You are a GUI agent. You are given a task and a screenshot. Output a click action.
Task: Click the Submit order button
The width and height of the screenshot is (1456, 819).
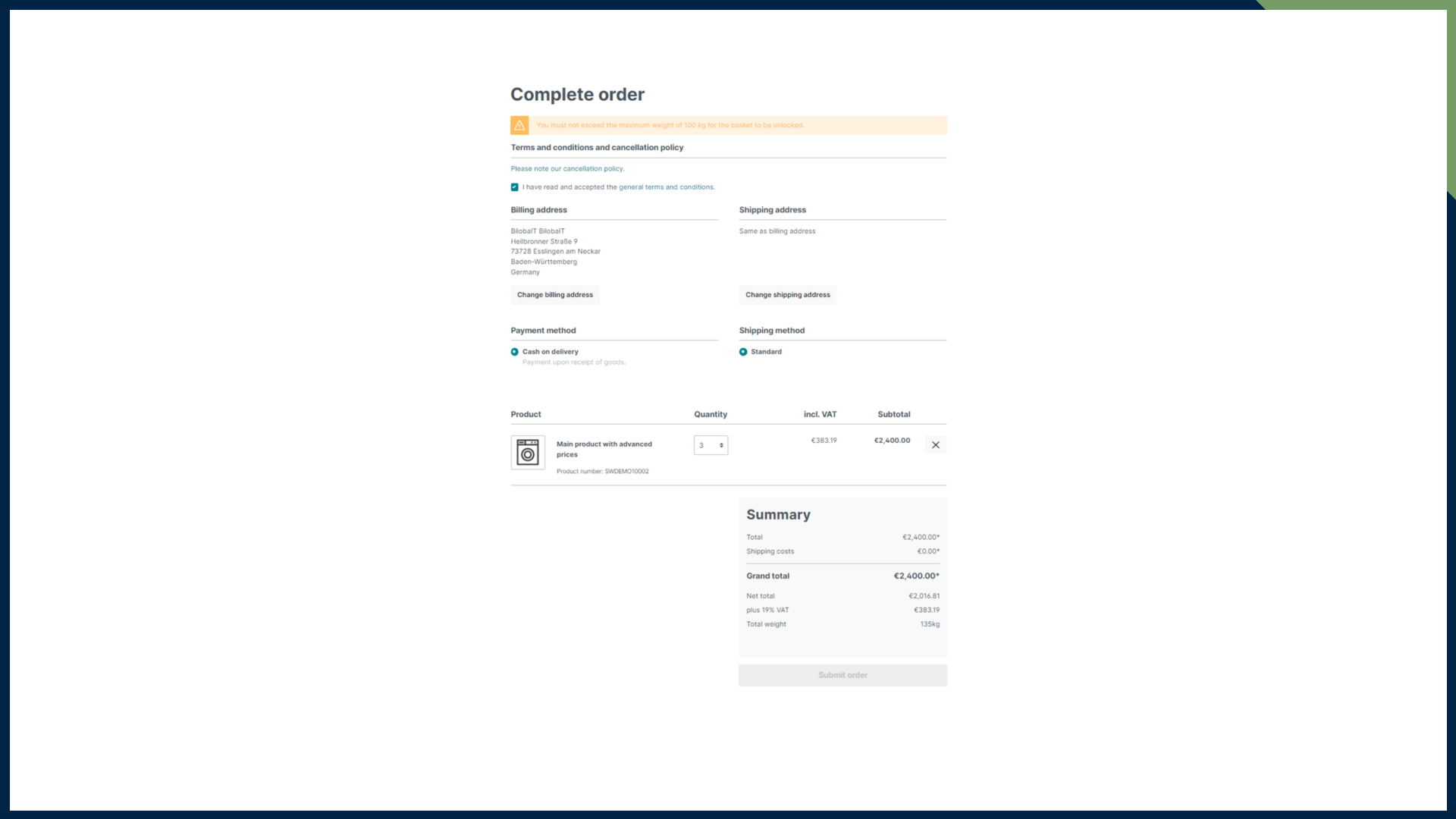click(843, 675)
